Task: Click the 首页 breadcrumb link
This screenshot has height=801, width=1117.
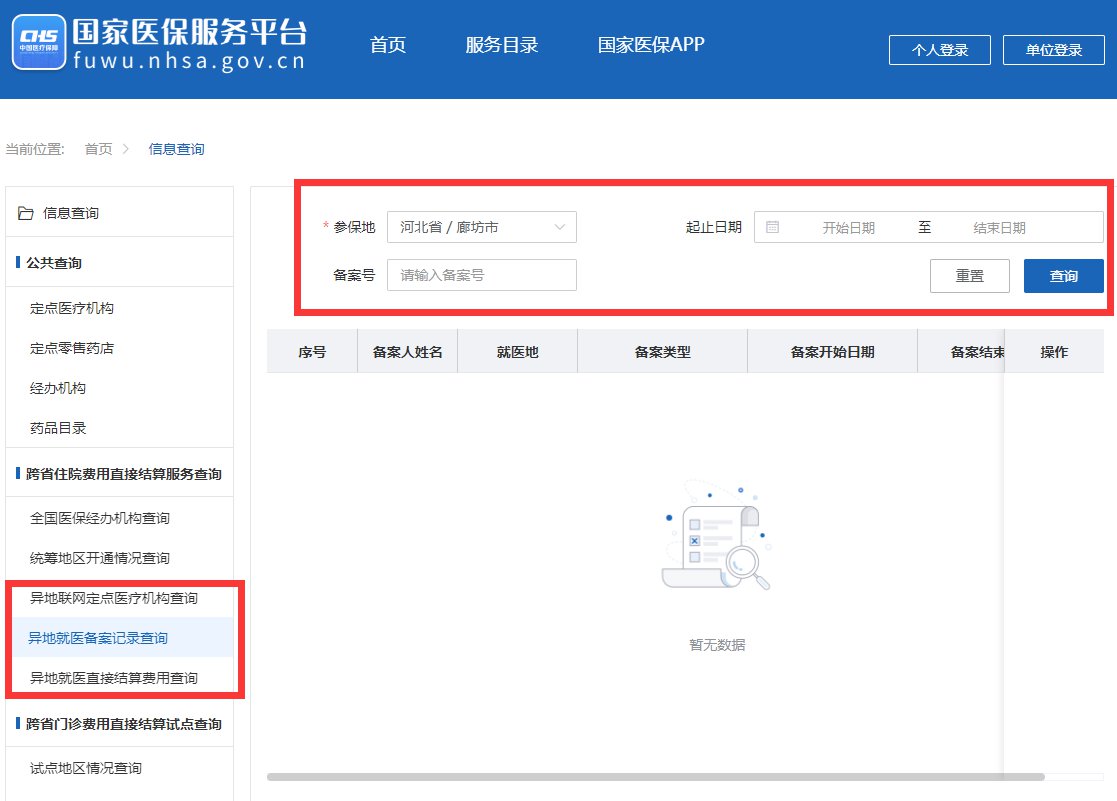Action: 98,149
